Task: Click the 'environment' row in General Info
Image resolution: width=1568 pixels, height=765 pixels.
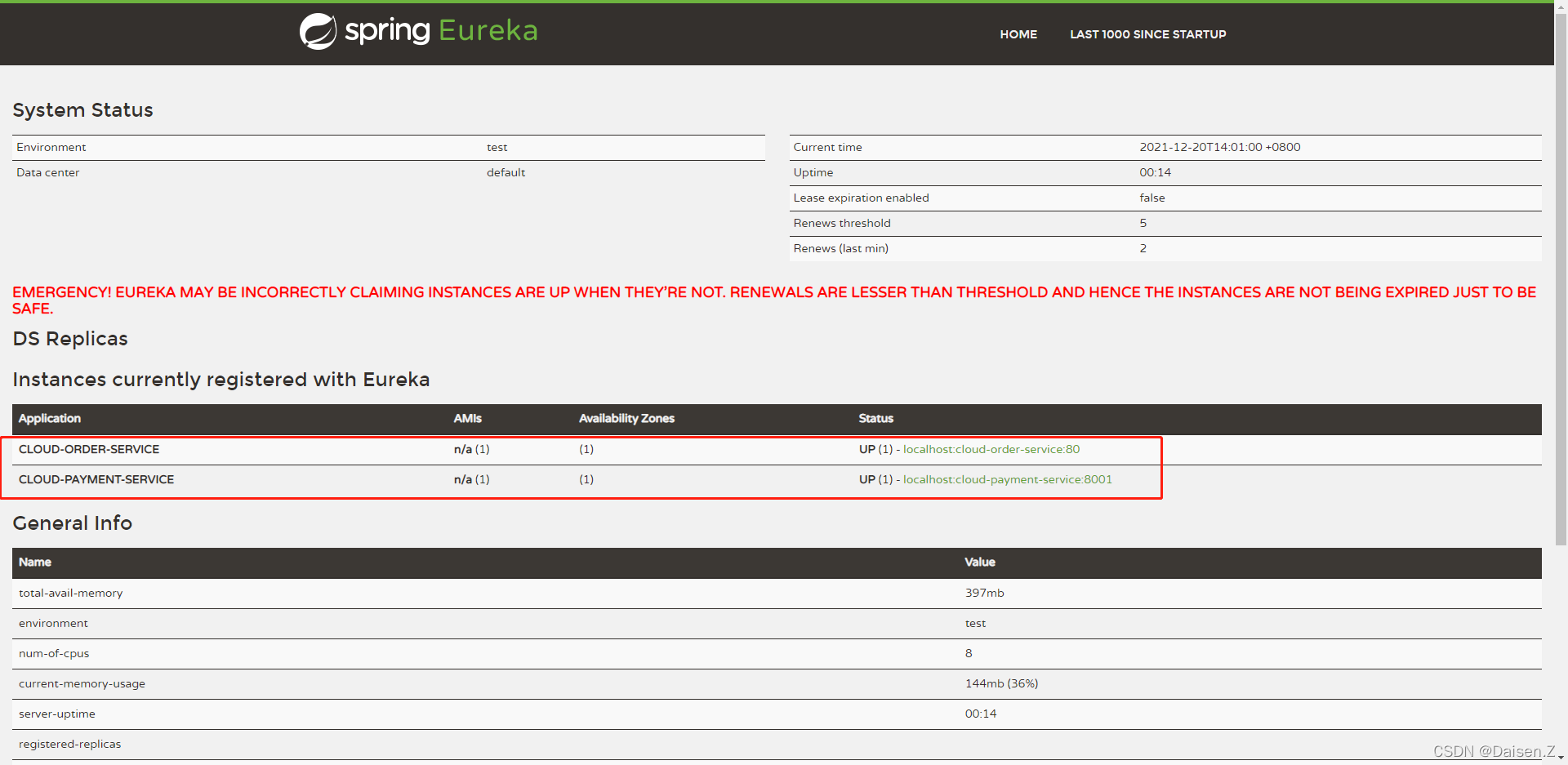Action: coord(777,623)
